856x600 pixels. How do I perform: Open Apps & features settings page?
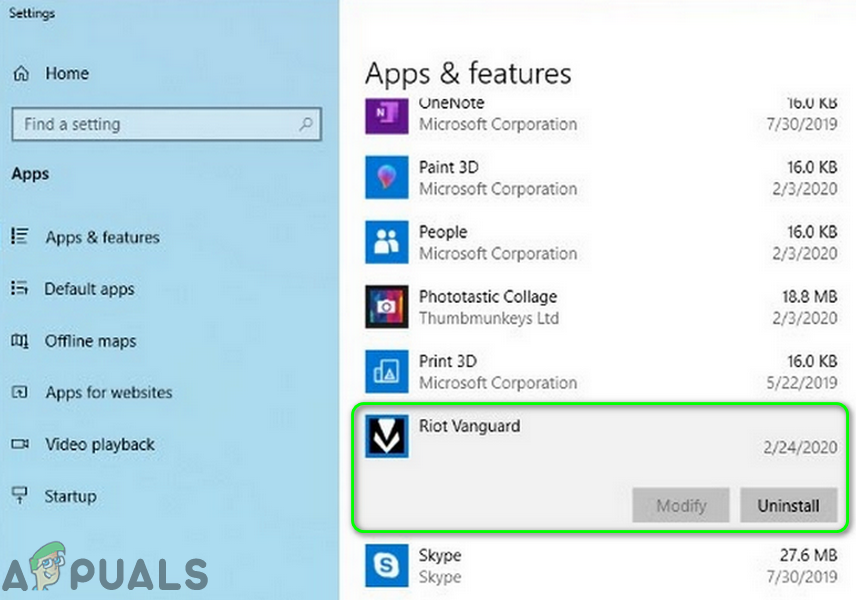point(102,238)
